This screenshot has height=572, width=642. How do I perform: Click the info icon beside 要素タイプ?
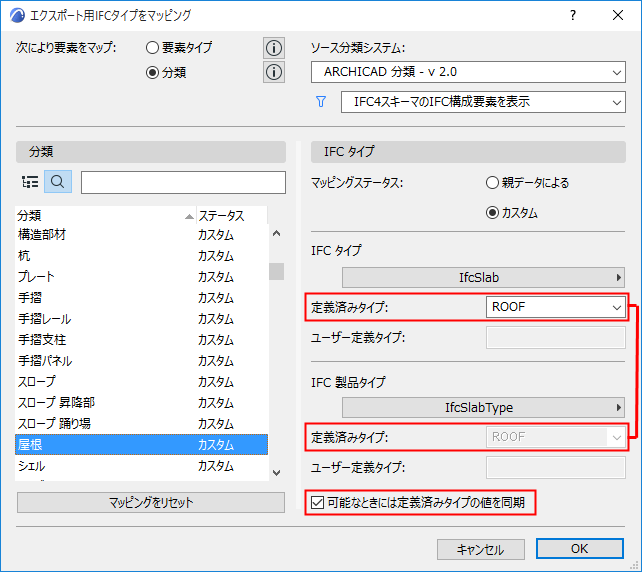(274, 48)
